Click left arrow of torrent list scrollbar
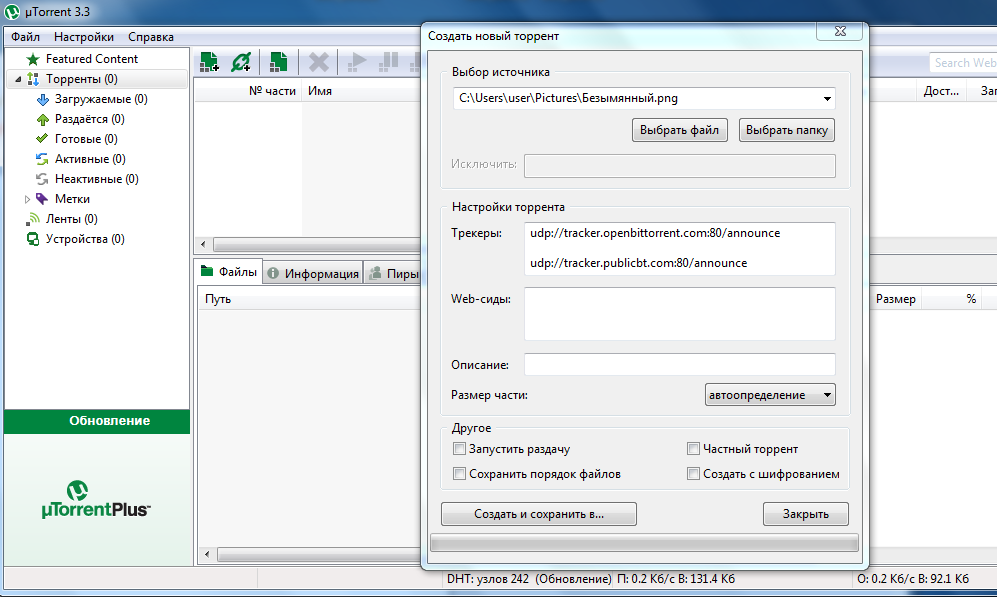Viewport: 997px width, 597px height. click(203, 244)
